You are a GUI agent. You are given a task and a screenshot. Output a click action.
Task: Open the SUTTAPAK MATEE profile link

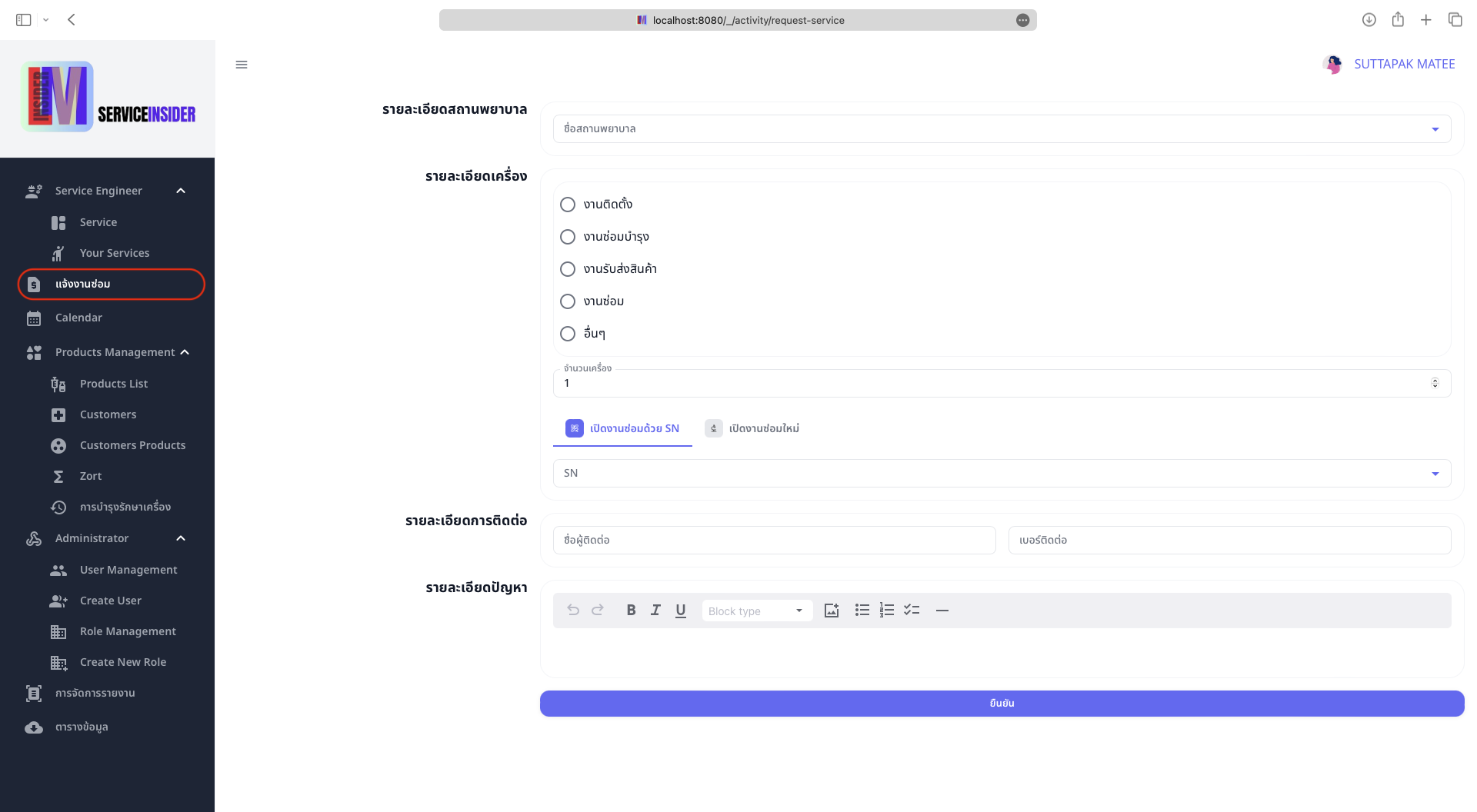1404,64
